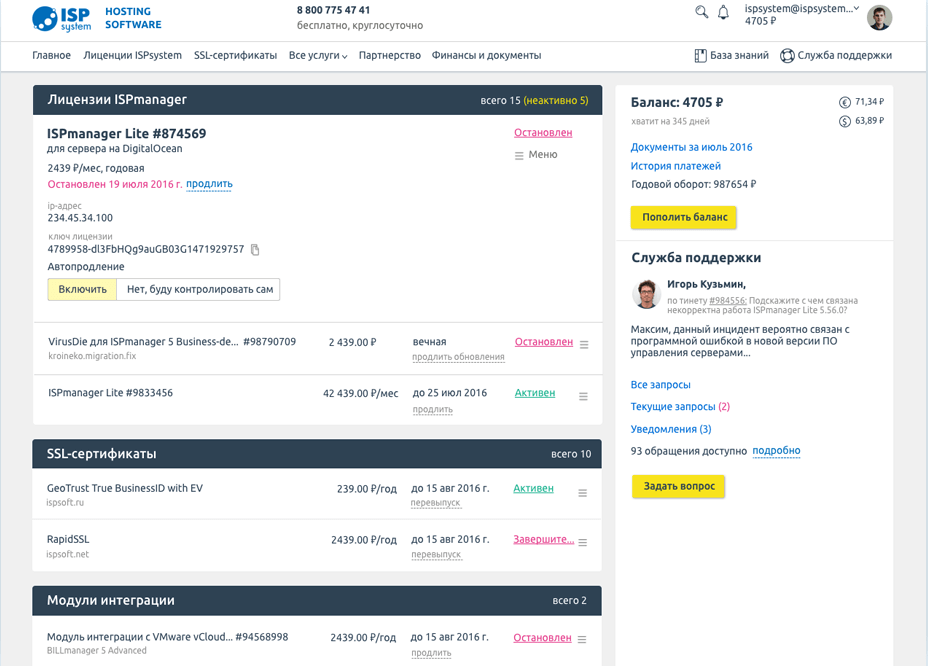Click the Задать вопрос button
Screen dimensions: 928x666
point(678,486)
